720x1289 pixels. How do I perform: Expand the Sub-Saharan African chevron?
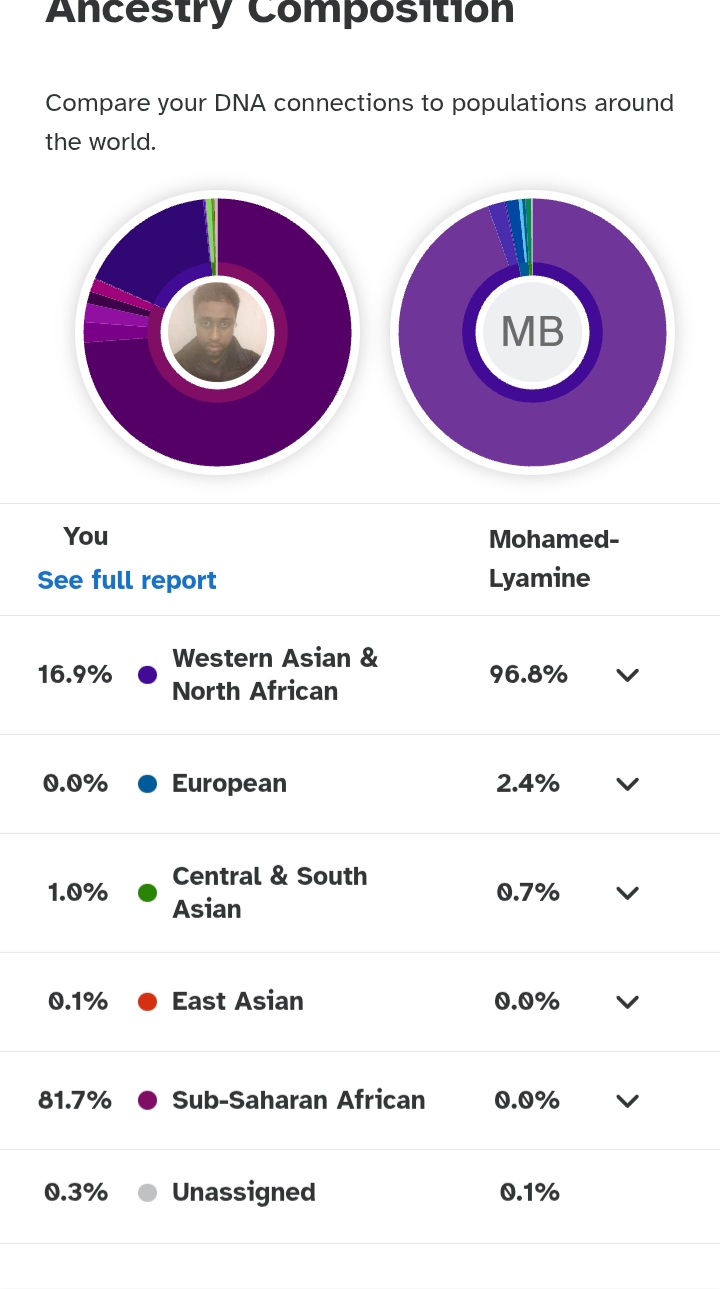627,1101
